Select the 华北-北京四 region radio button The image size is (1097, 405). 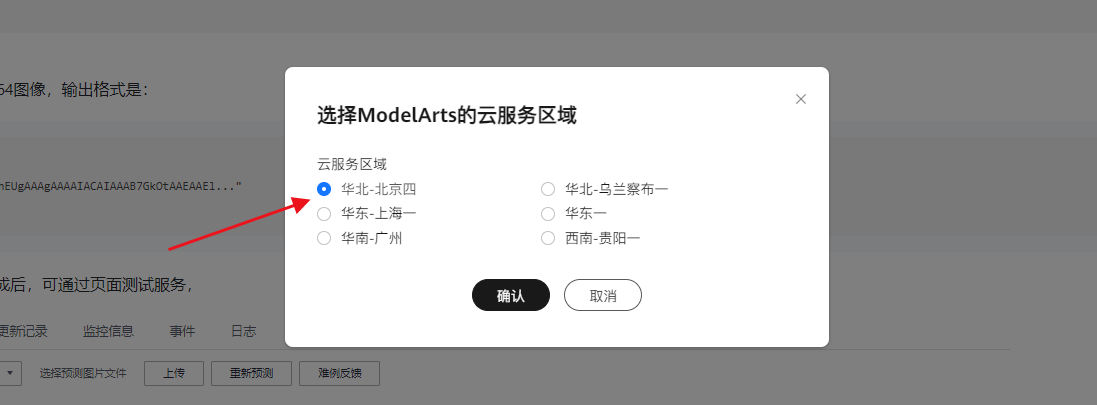click(324, 189)
